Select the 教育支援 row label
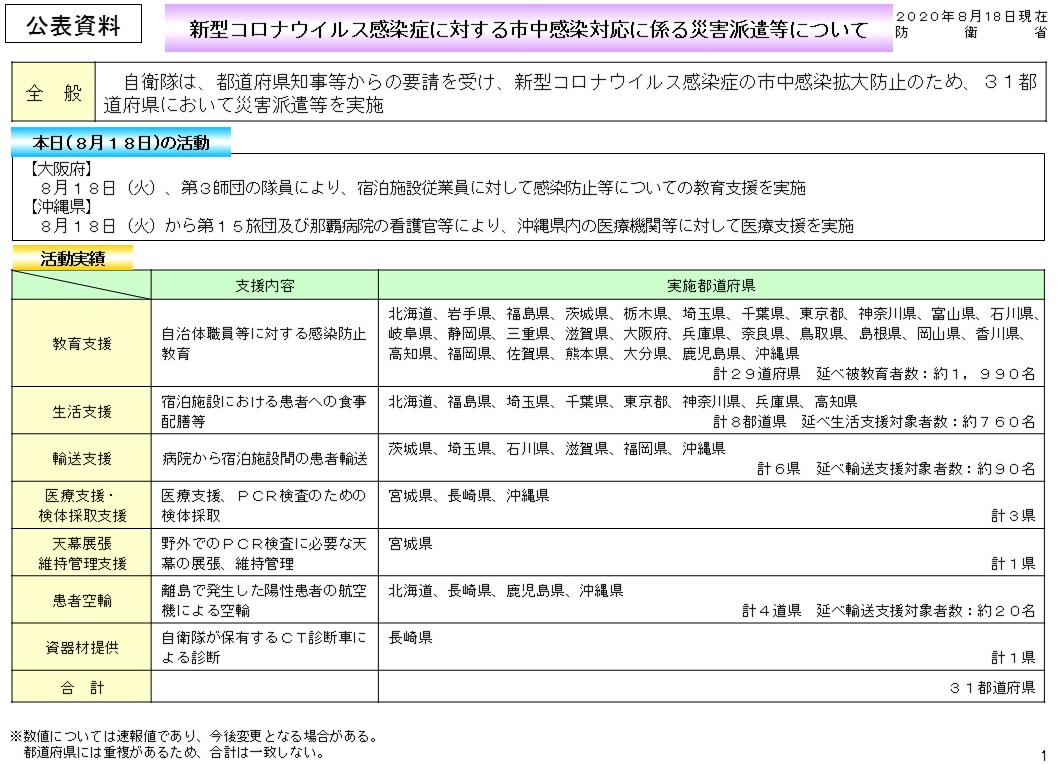Screen dimensions: 1058x764 82,343
